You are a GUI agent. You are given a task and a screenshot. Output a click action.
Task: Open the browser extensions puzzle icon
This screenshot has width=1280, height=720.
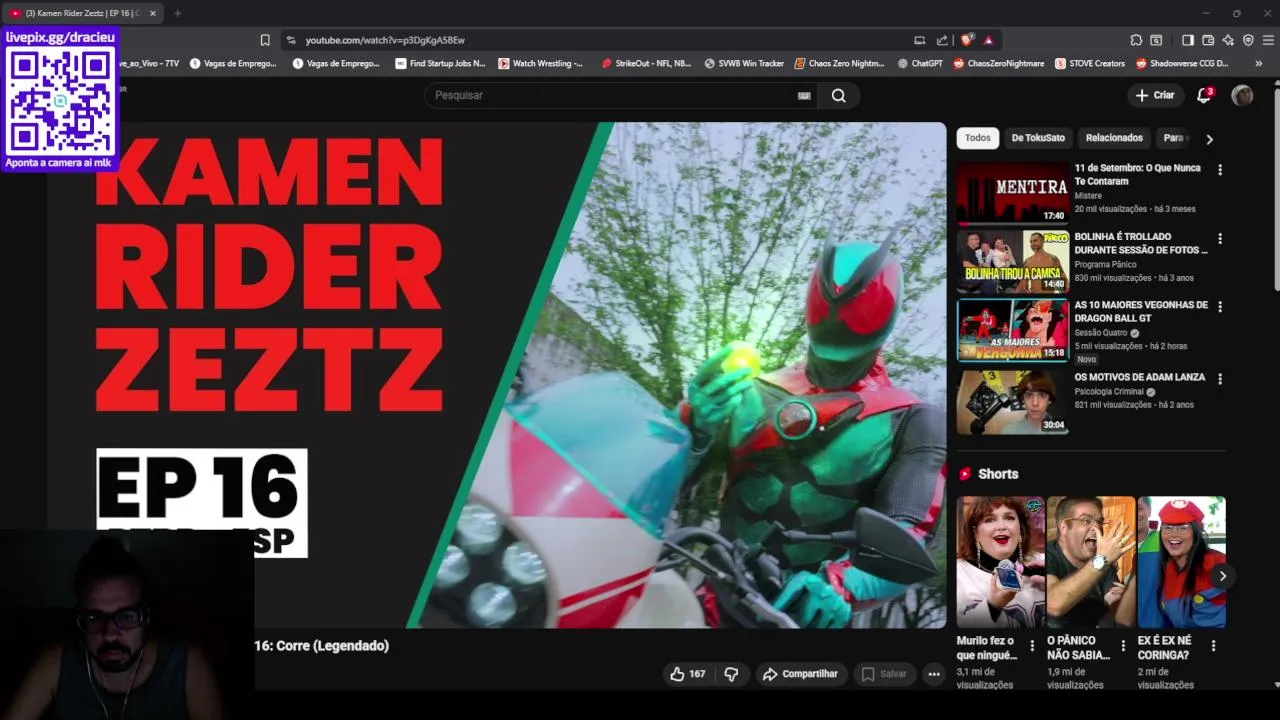[1136, 40]
